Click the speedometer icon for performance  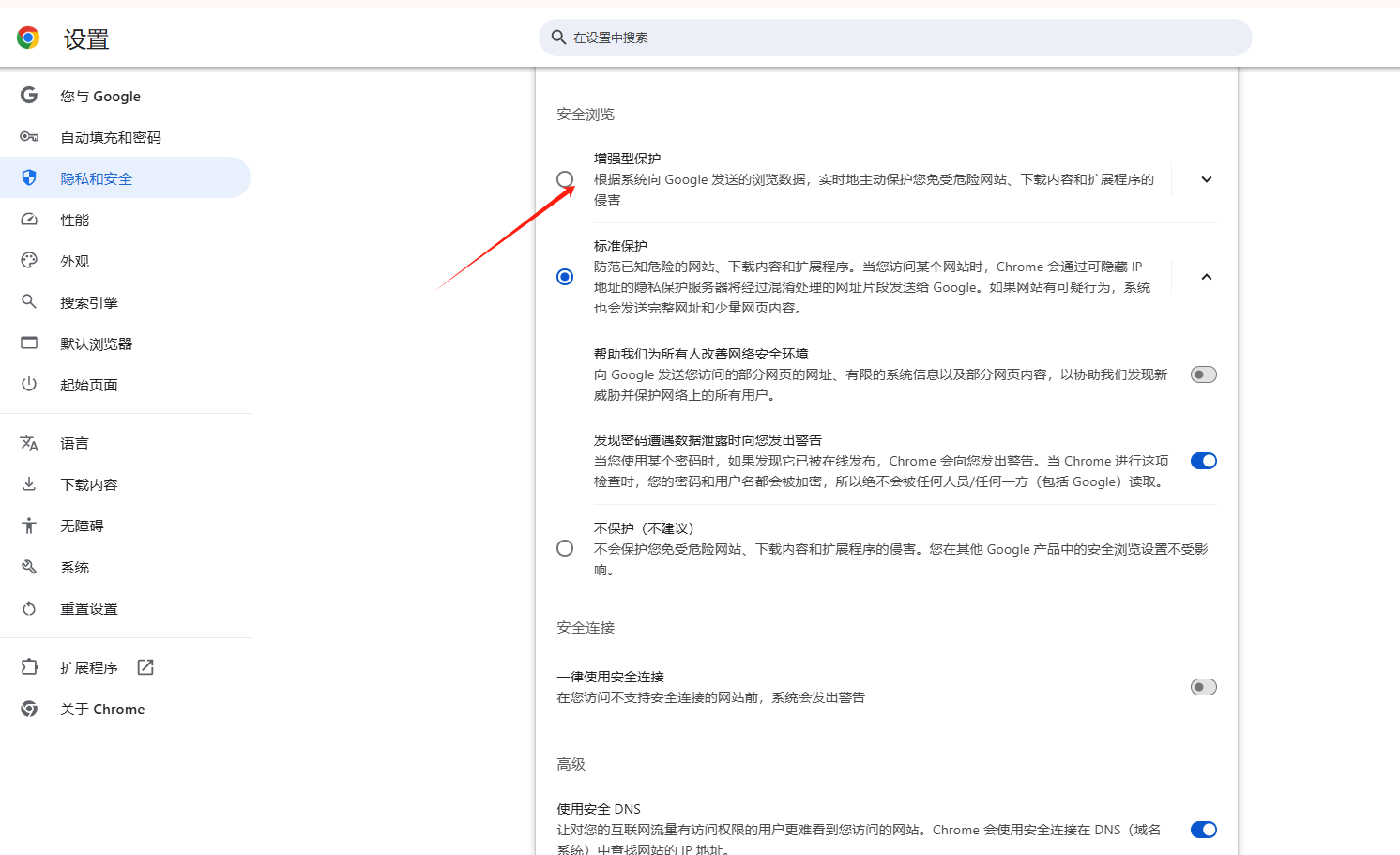coord(29,220)
